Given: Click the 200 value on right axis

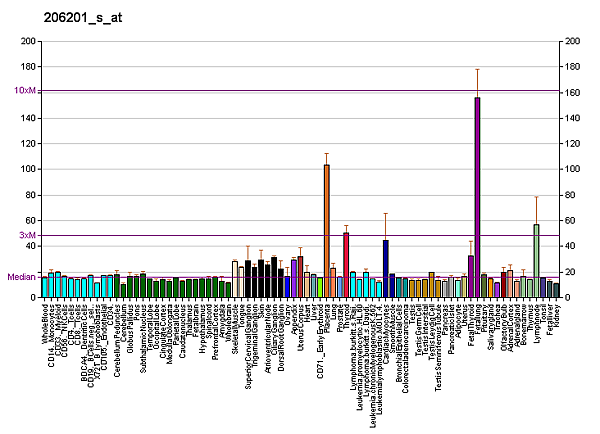Looking at the screenshot, I should pyautogui.click(x=574, y=41).
